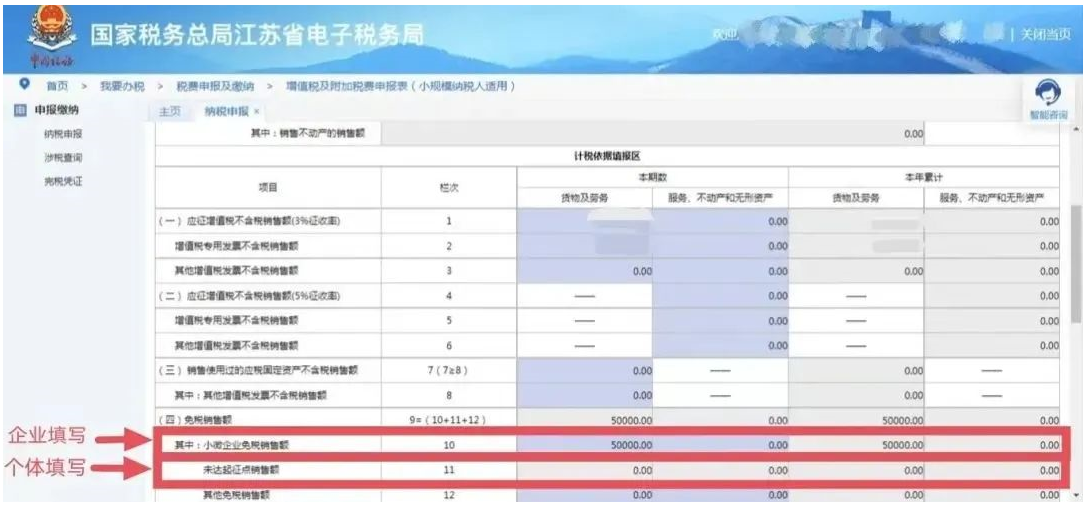Viewport: 1086px width, 513px height.
Task: Click row label 销售使用过的应税固定资产不含税销售额
Action: click(x=258, y=370)
